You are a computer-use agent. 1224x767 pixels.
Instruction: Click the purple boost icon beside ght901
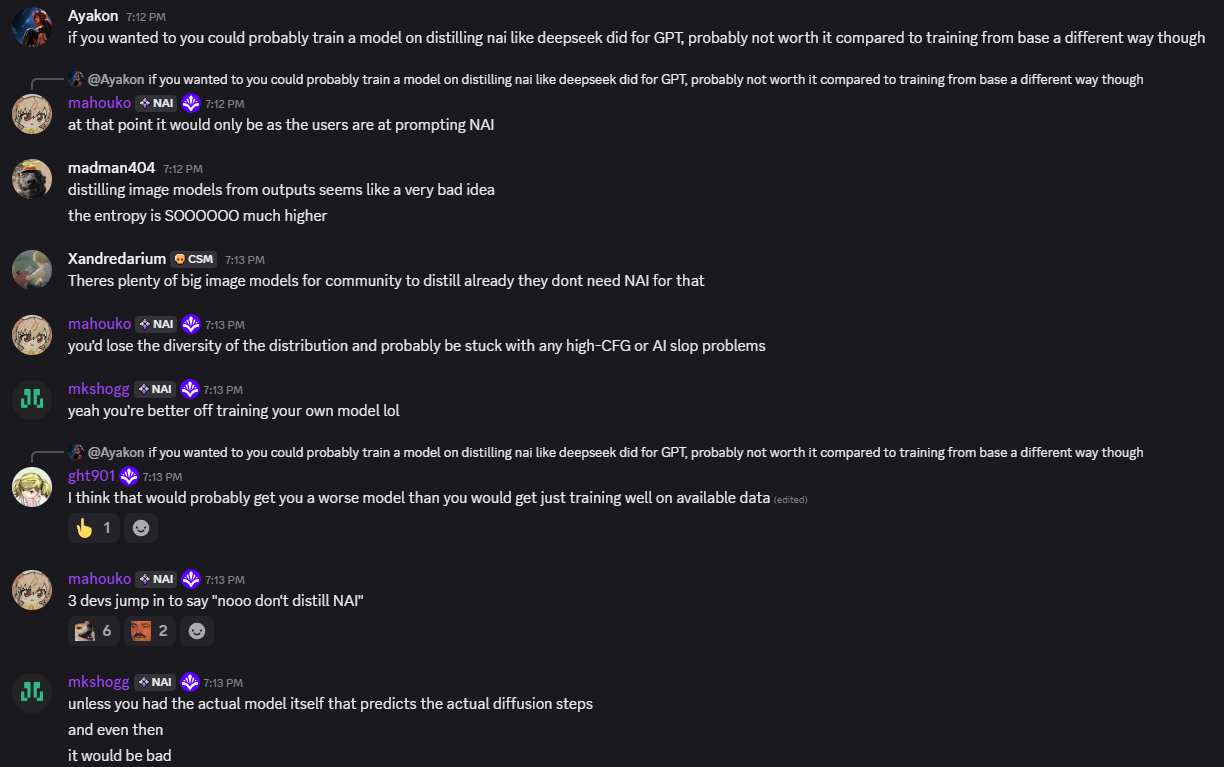129,476
